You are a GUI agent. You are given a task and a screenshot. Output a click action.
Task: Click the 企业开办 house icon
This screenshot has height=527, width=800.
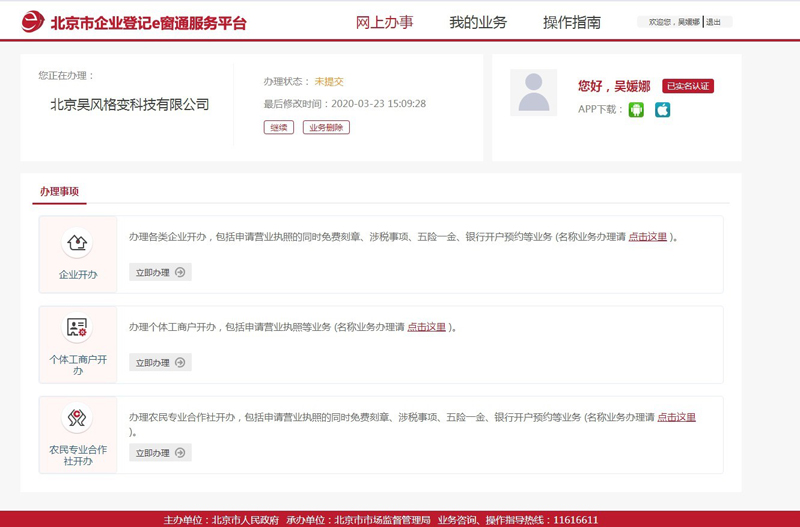tap(77, 243)
